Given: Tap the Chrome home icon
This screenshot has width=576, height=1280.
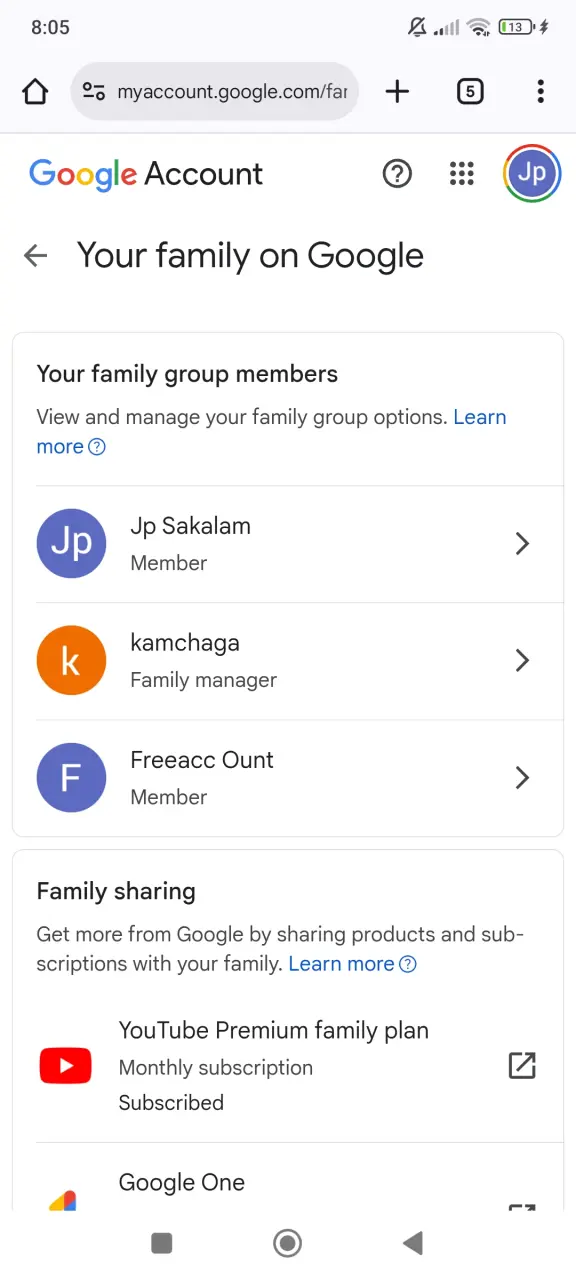Looking at the screenshot, I should tap(35, 92).
